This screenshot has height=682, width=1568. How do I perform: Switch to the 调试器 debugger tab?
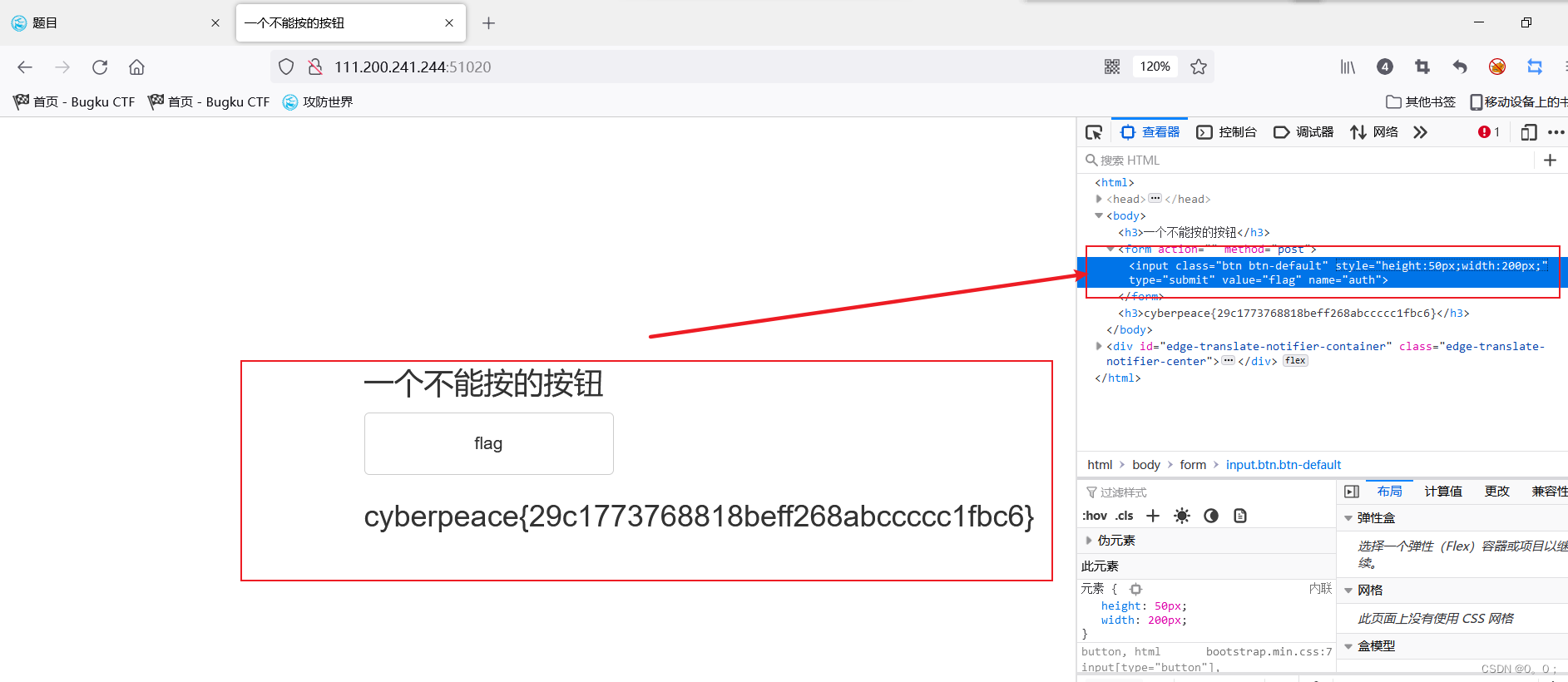[x=1303, y=132]
